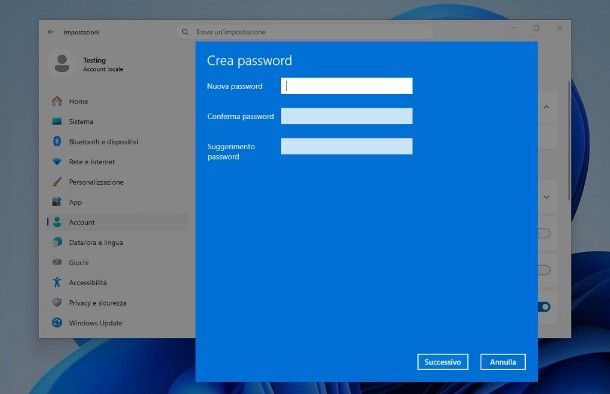Image resolution: width=610 pixels, height=394 pixels.
Task: Click the Data/ora e lingua globe icon
Action: coord(57,242)
